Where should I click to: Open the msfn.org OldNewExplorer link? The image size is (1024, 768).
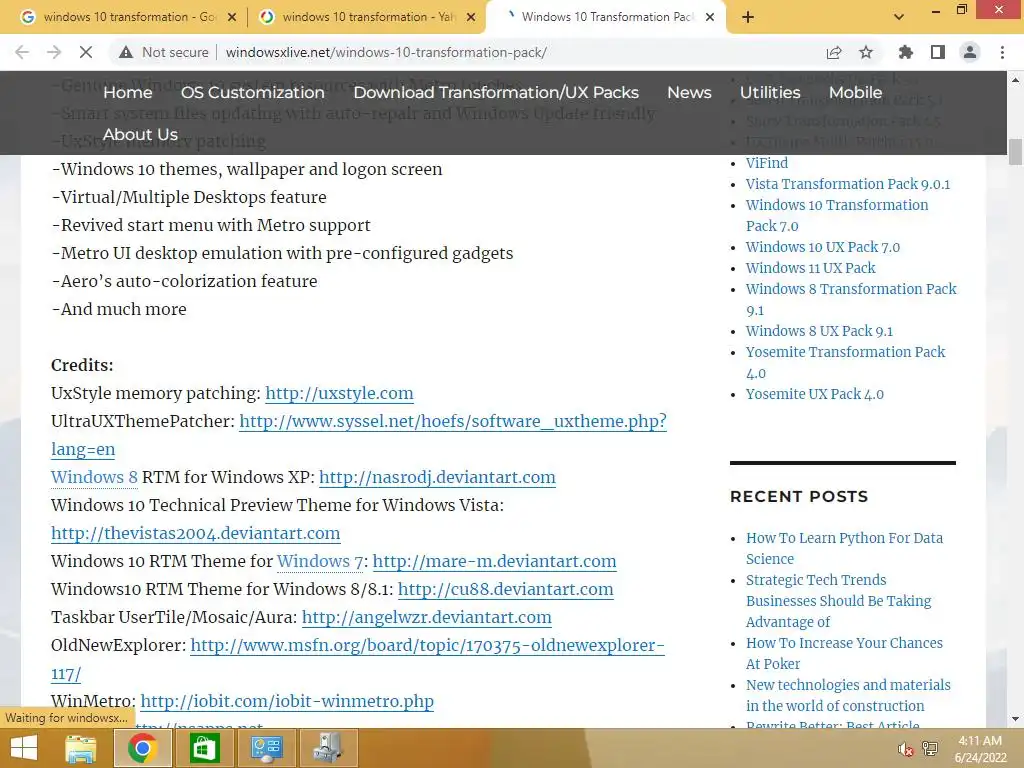pyautogui.click(x=427, y=646)
